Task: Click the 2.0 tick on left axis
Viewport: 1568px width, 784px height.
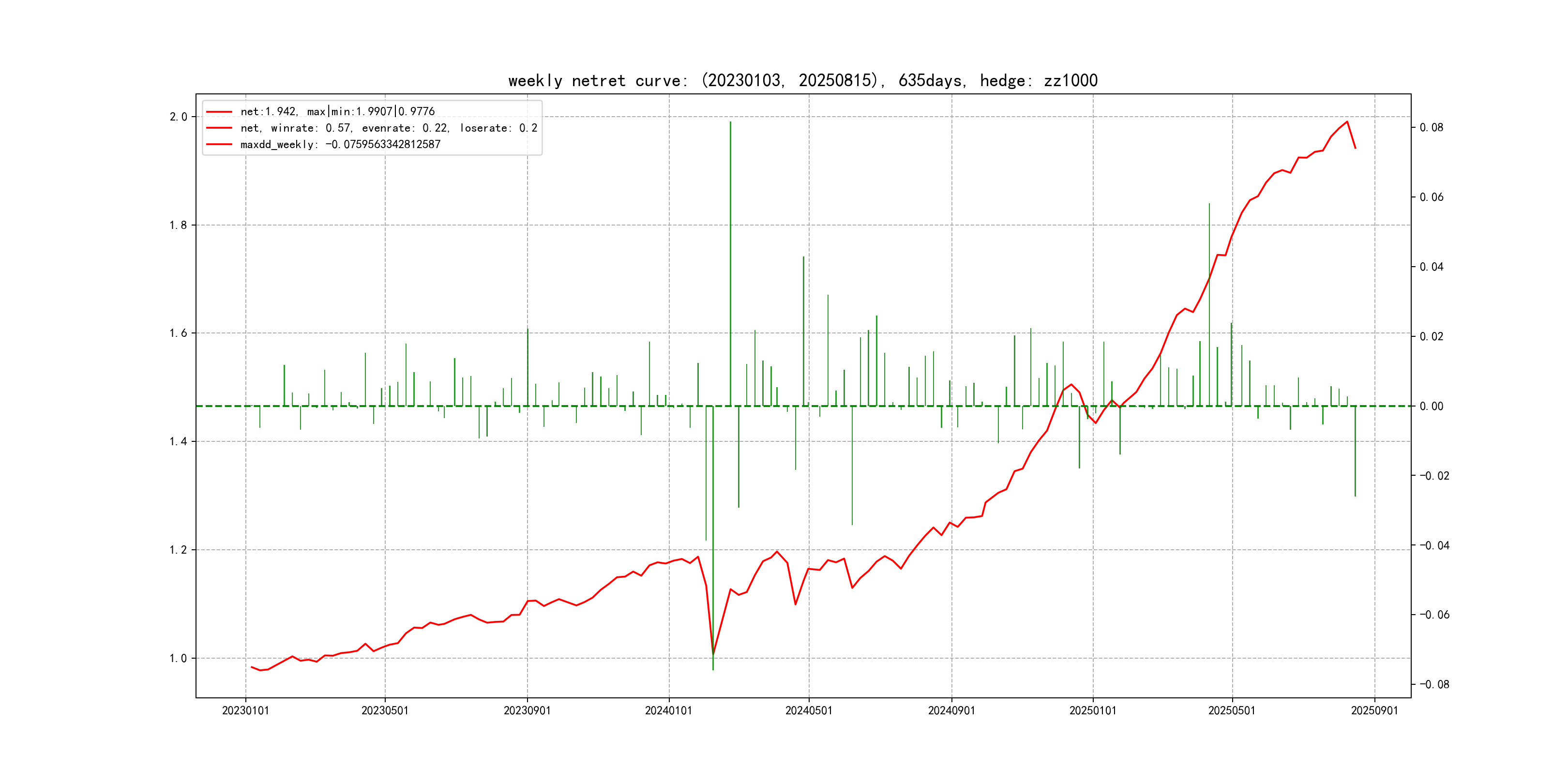Action: 179,117
